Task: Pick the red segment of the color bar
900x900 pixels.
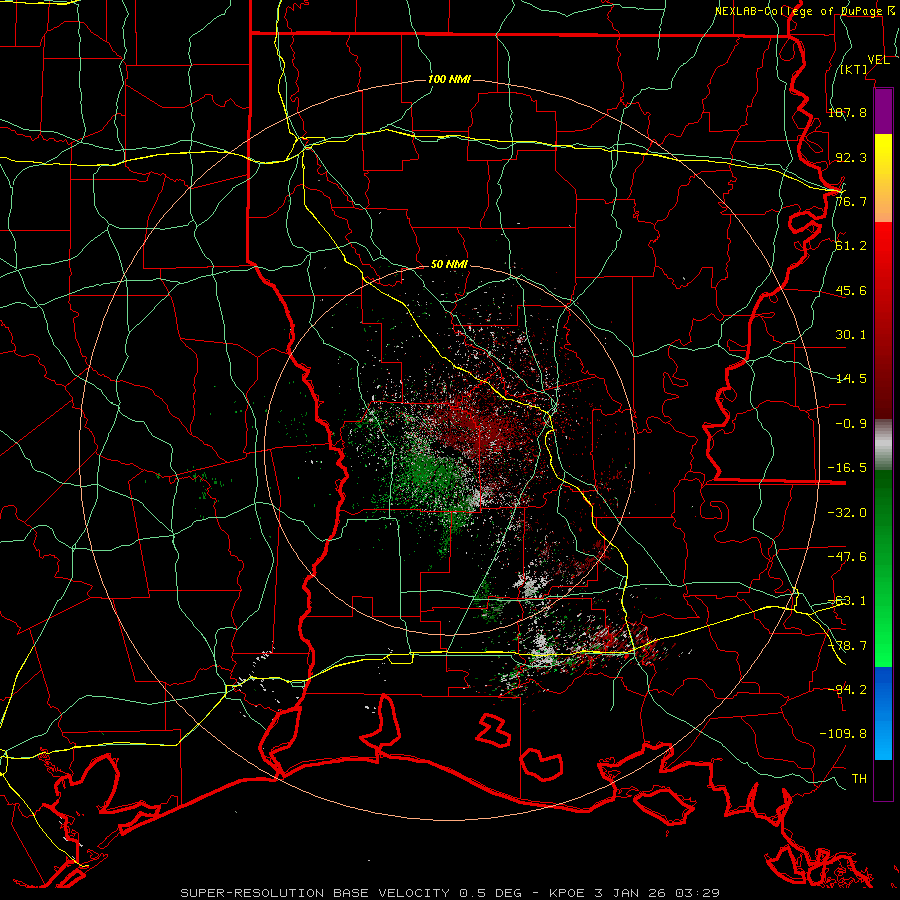Action: tap(883, 320)
